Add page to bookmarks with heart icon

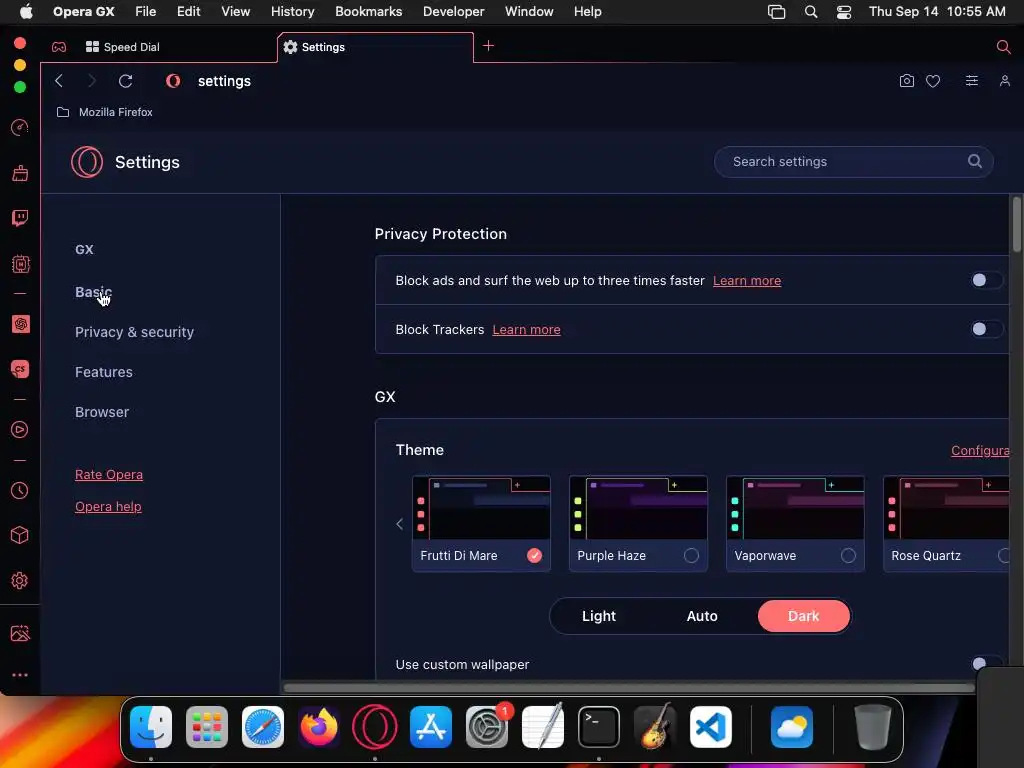933,81
